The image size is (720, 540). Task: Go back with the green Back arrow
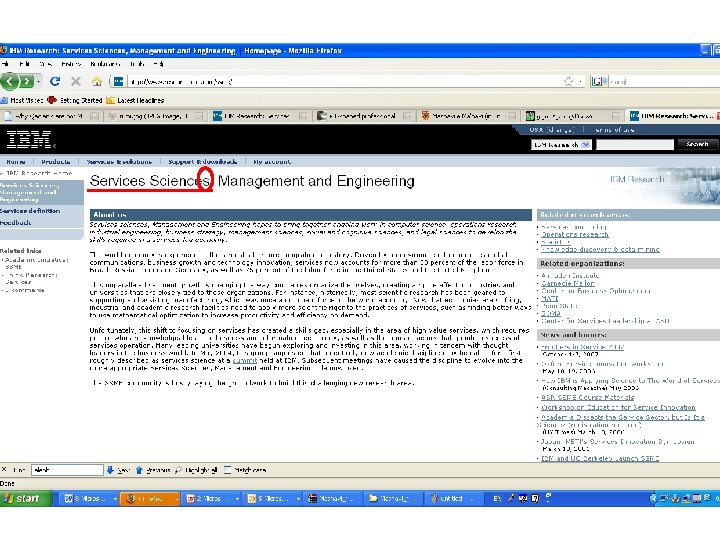click(10, 81)
